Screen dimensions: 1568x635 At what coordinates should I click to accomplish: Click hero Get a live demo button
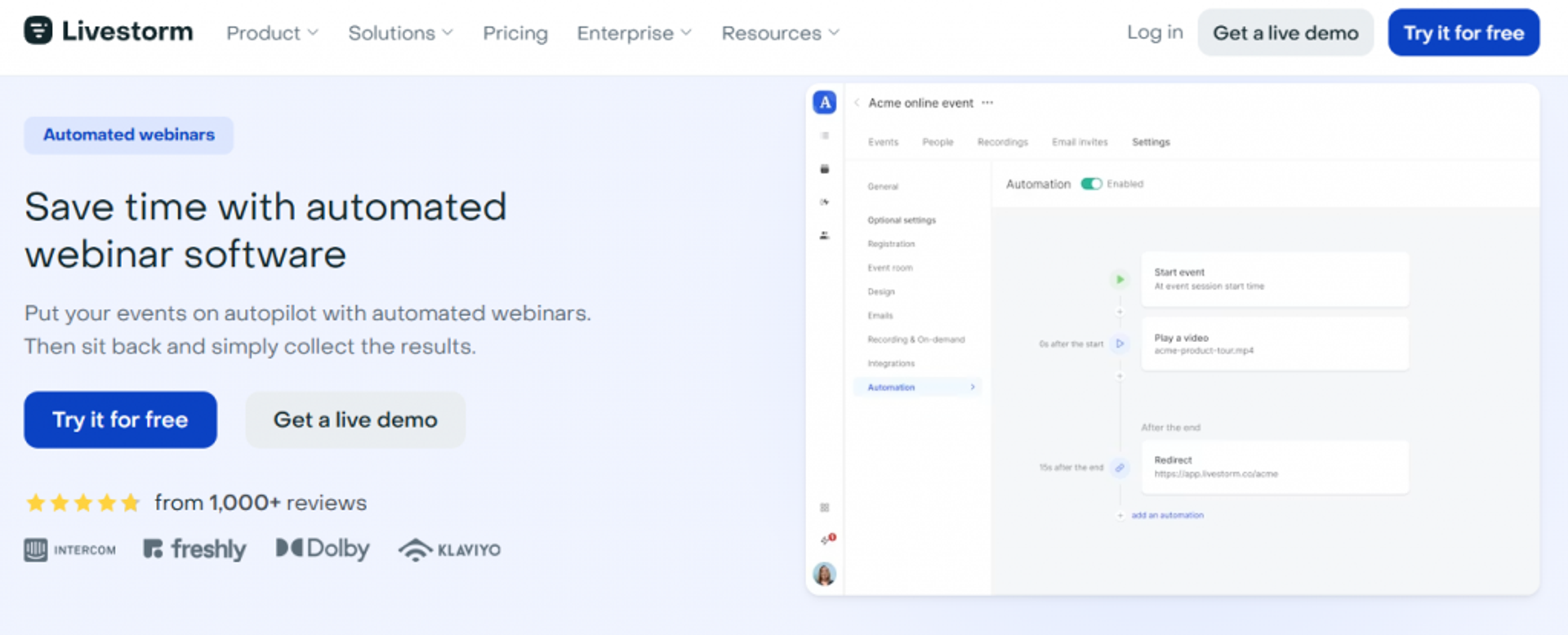pyautogui.click(x=355, y=420)
